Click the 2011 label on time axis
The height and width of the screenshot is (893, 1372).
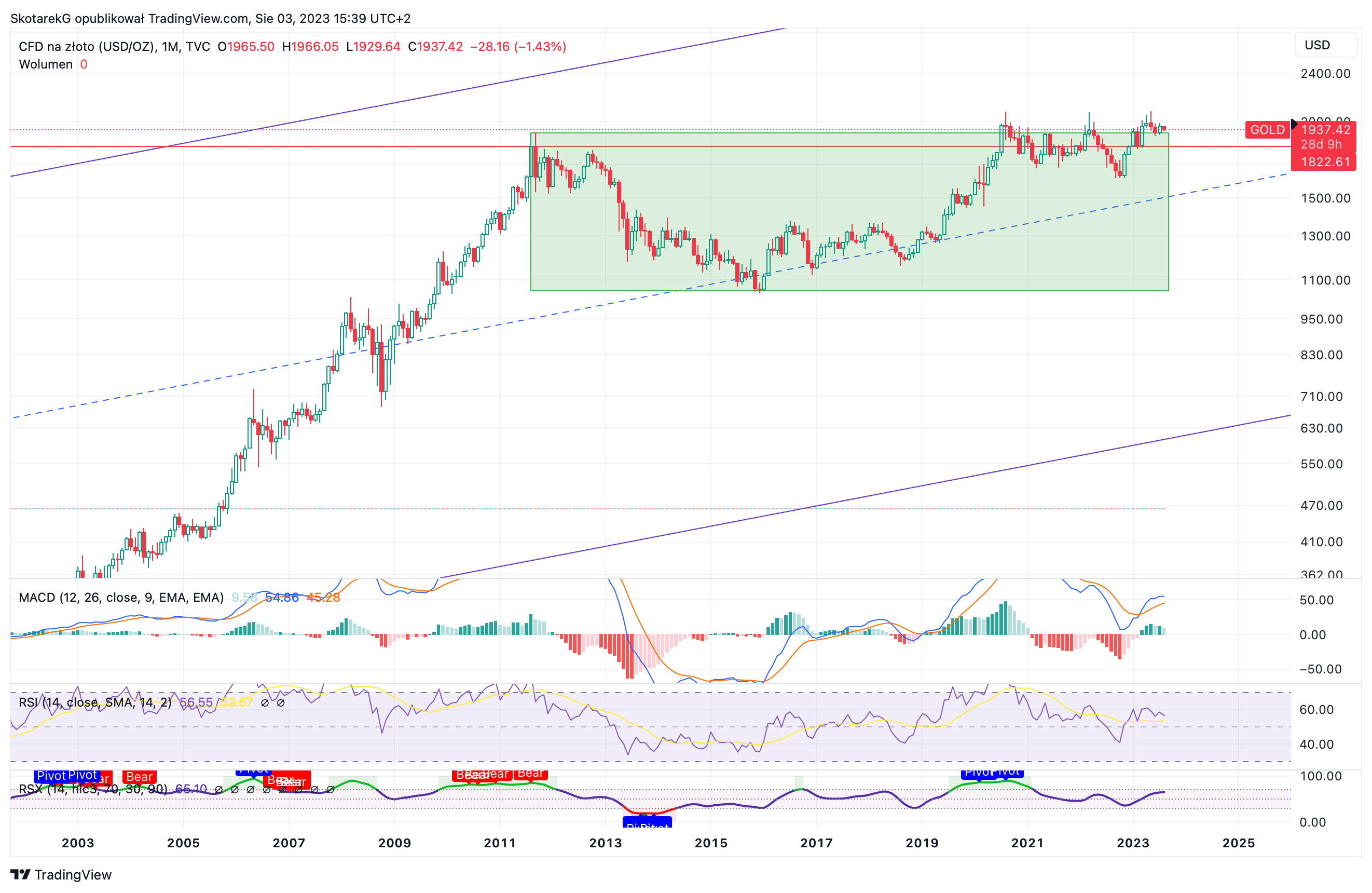[x=500, y=843]
